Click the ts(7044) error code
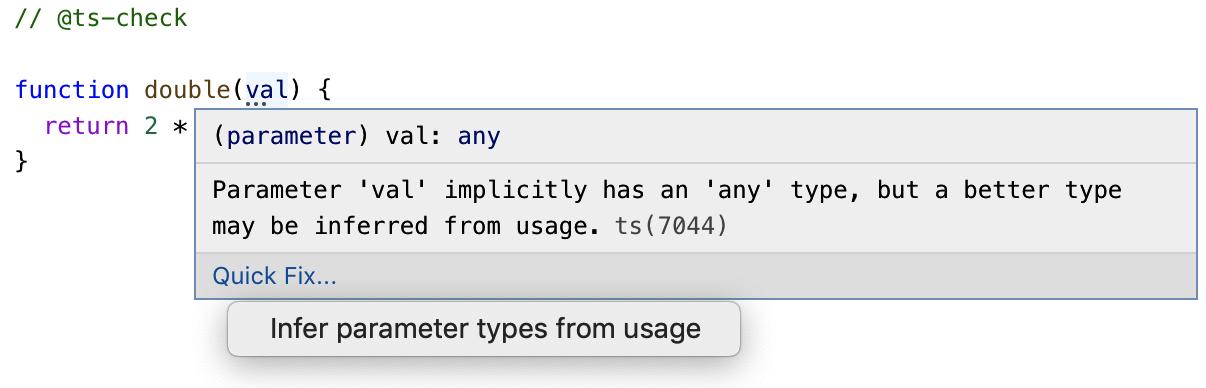1206x388 pixels. tap(671, 226)
